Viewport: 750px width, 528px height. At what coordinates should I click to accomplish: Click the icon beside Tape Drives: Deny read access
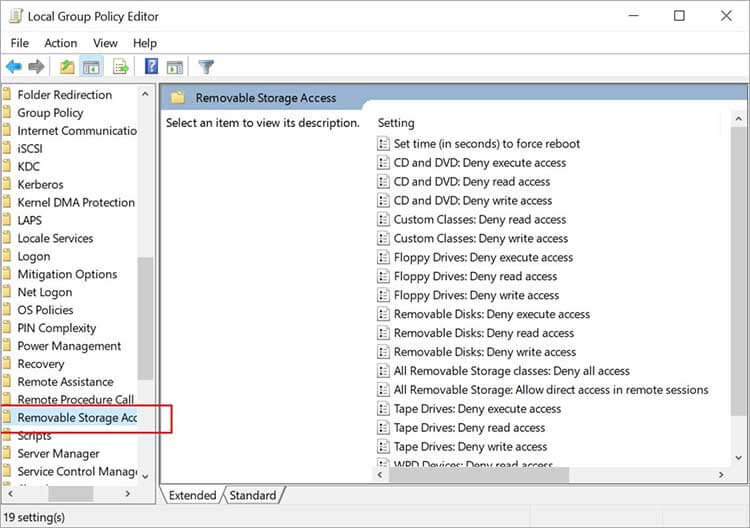[383, 428]
